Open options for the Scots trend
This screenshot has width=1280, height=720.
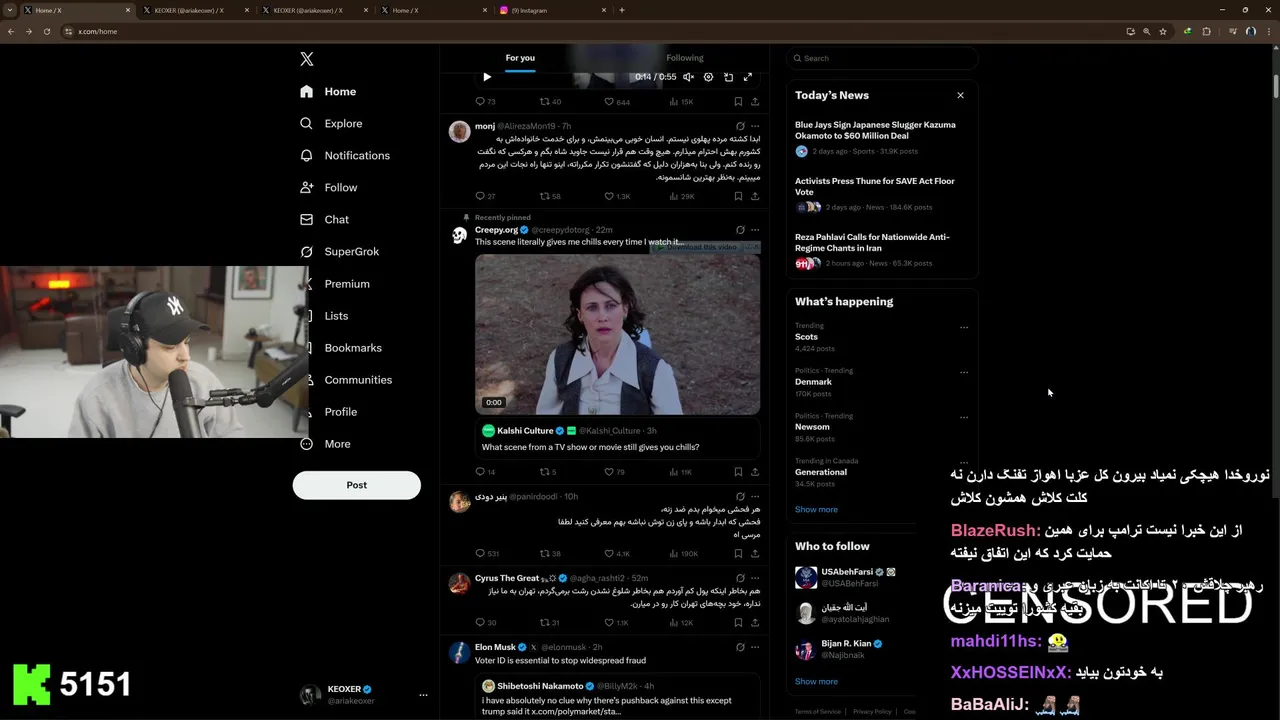[964, 327]
